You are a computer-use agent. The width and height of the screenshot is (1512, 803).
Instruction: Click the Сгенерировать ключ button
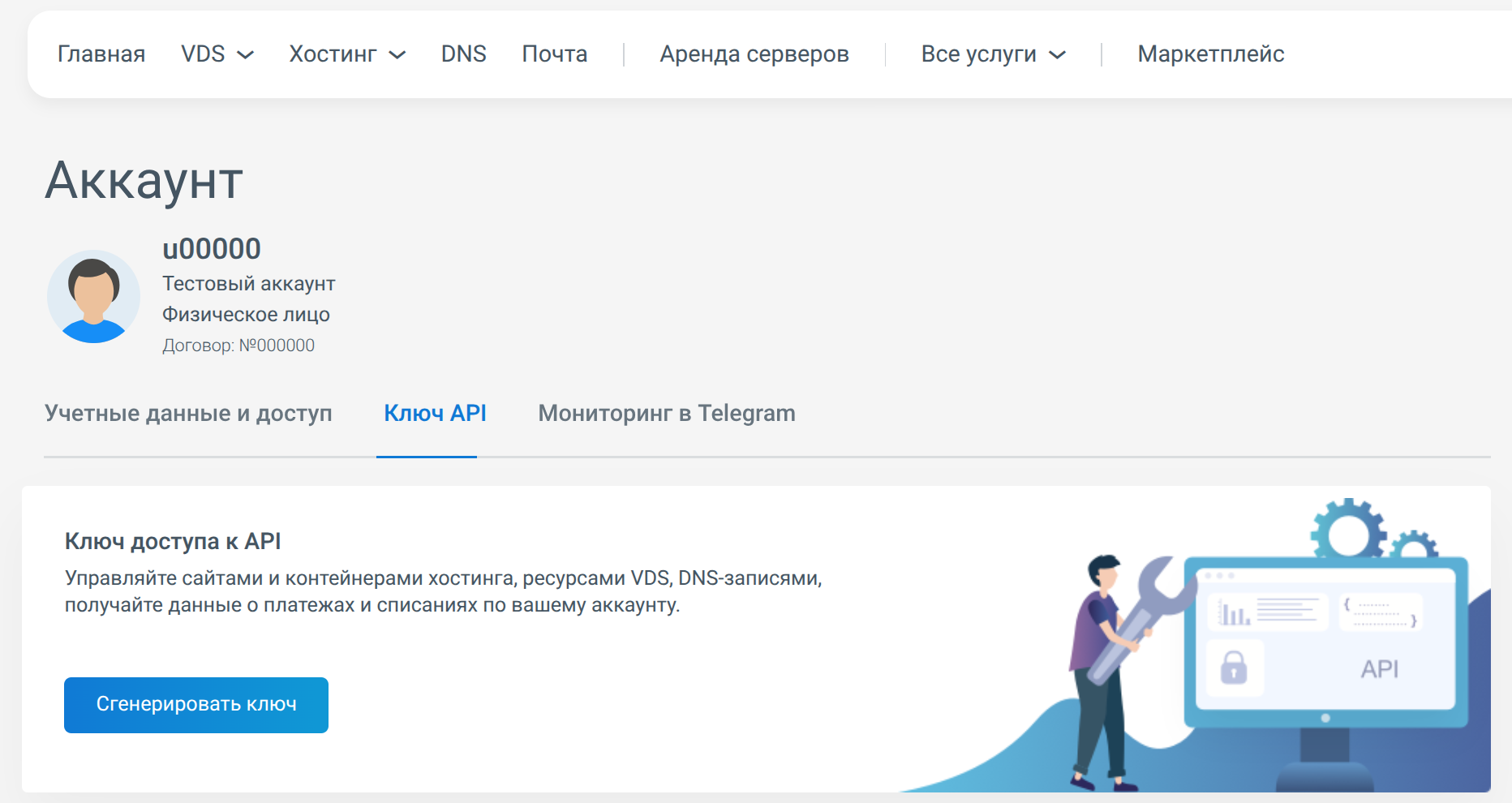[196, 705]
